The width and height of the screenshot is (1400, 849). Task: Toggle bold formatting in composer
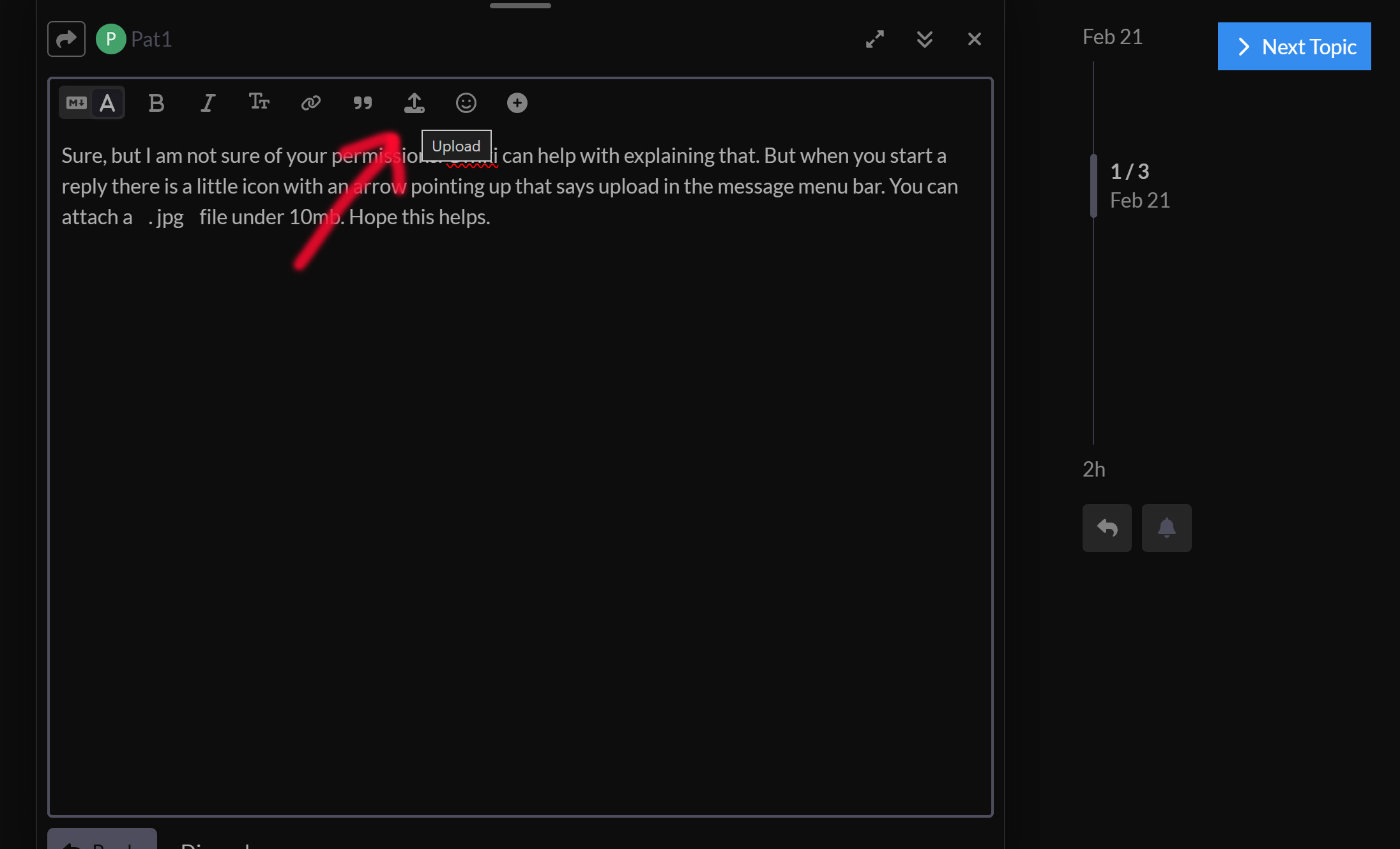[x=156, y=103]
